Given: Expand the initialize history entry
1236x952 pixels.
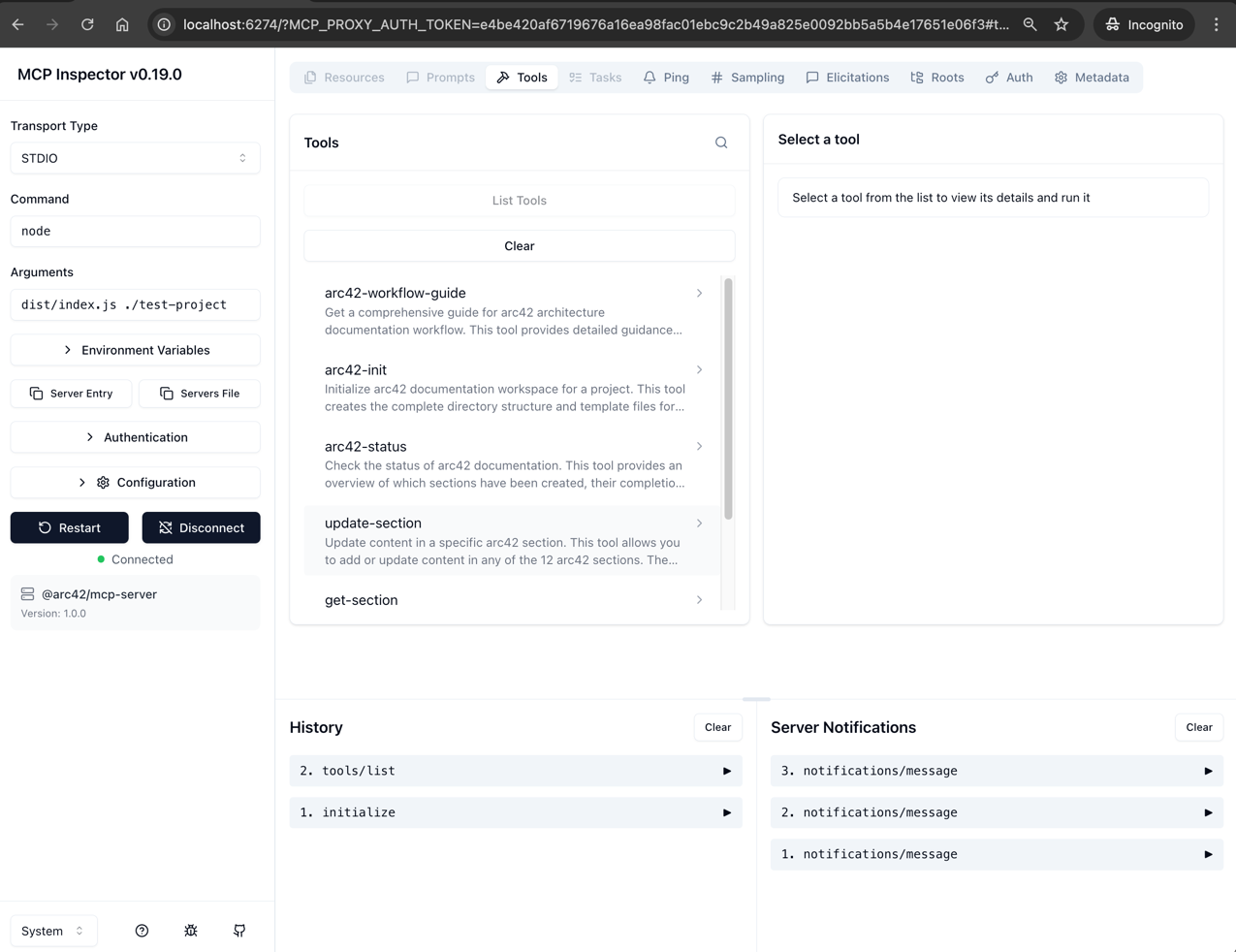Looking at the screenshot, I should [516, 812].
